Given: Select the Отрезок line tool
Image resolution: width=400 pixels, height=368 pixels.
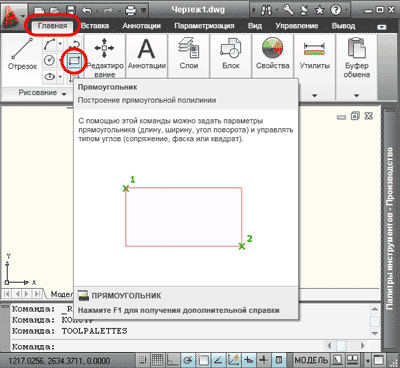Looking at the screenshot, I should [x=22, y=53].
